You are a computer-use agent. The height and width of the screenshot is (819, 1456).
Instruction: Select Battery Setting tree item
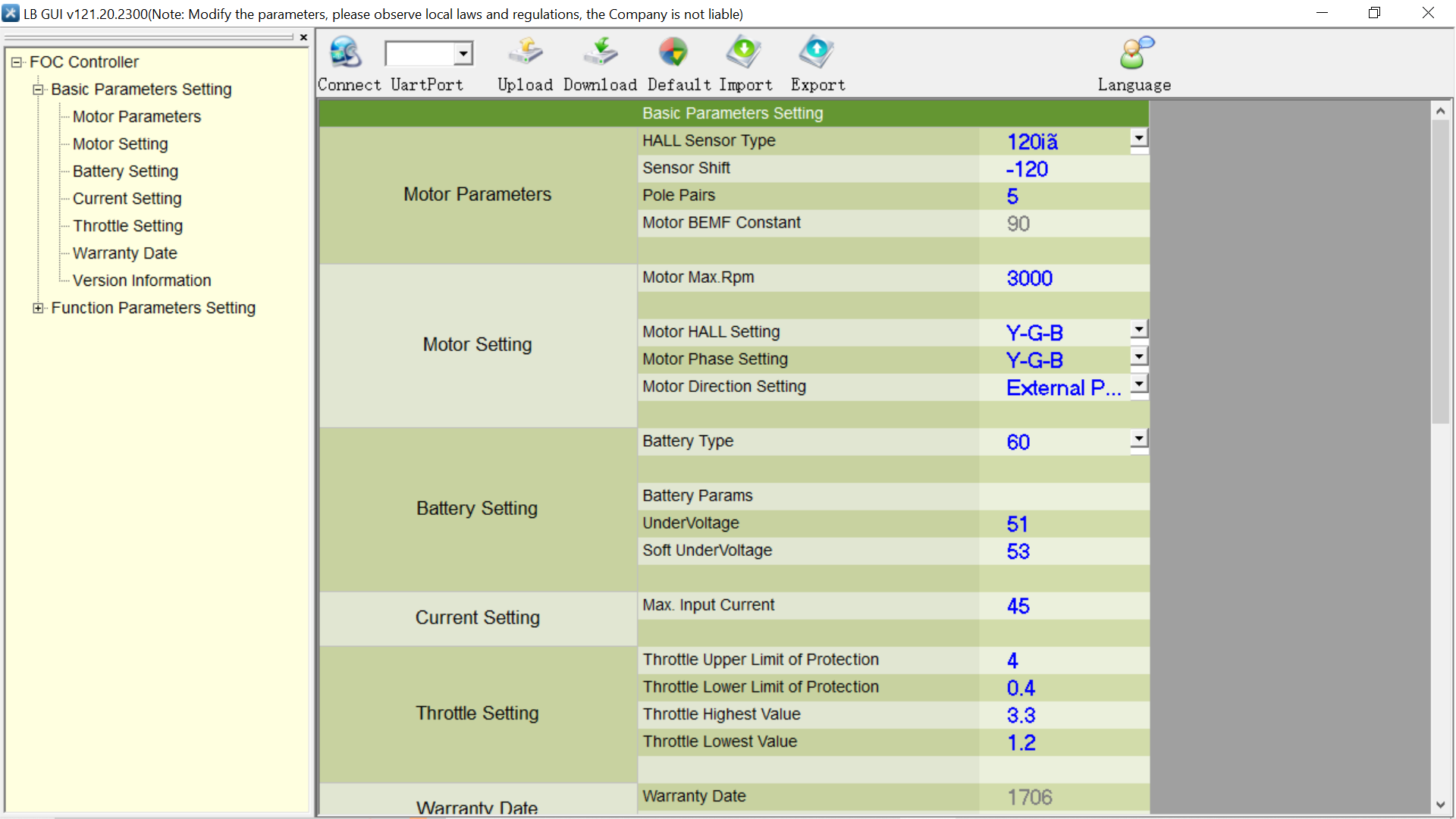pos(125,171)
